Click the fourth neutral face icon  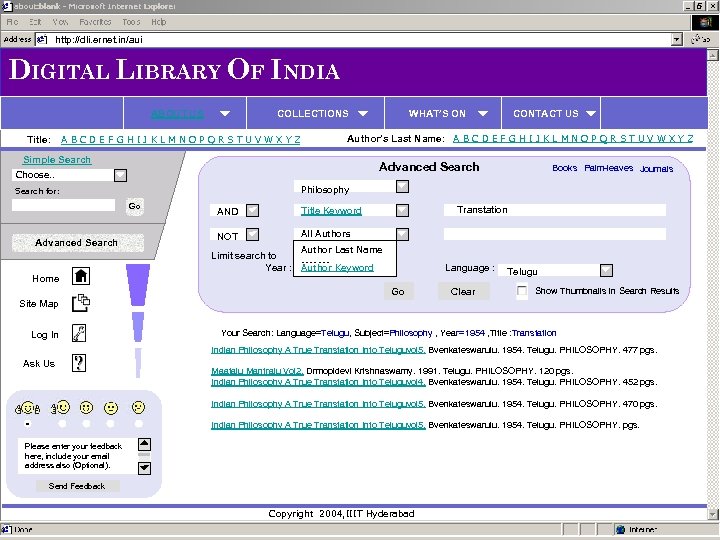coord(111,408)
